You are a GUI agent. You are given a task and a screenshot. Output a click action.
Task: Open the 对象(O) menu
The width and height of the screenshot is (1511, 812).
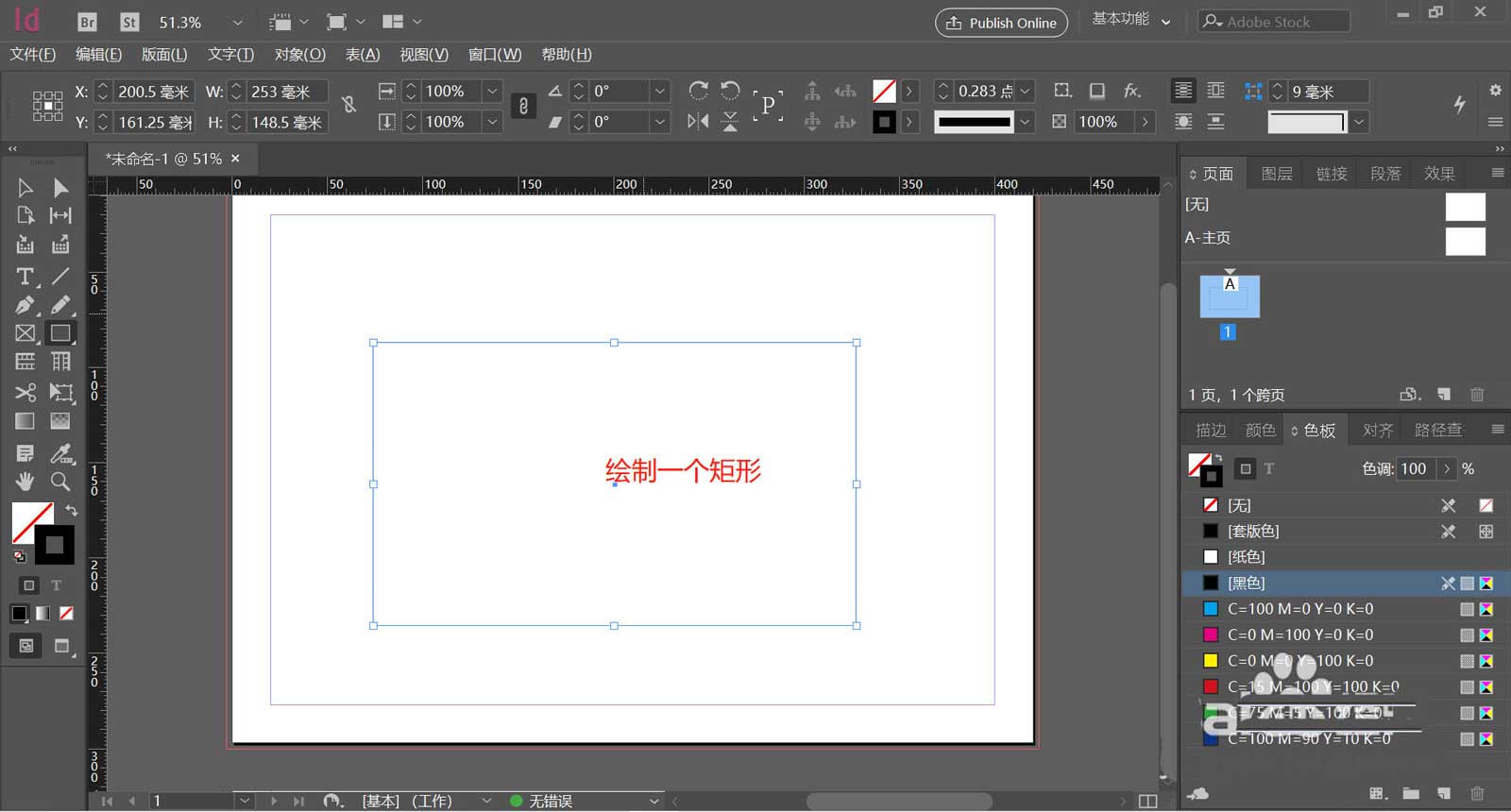(x=299, y=55)
